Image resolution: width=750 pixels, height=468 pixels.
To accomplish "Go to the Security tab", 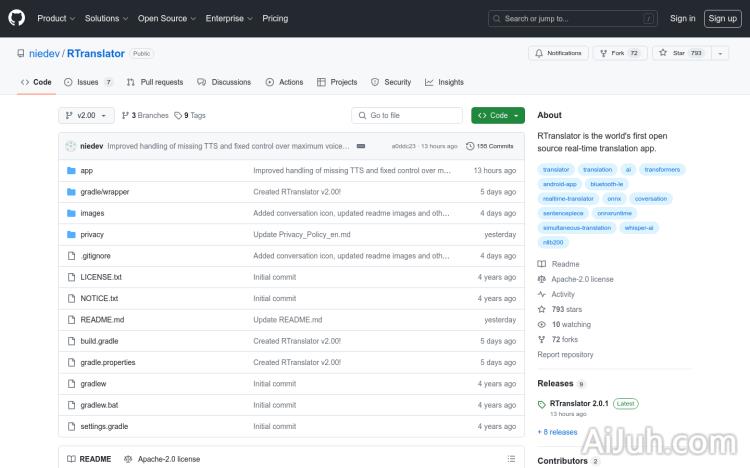I will point(391,82).
